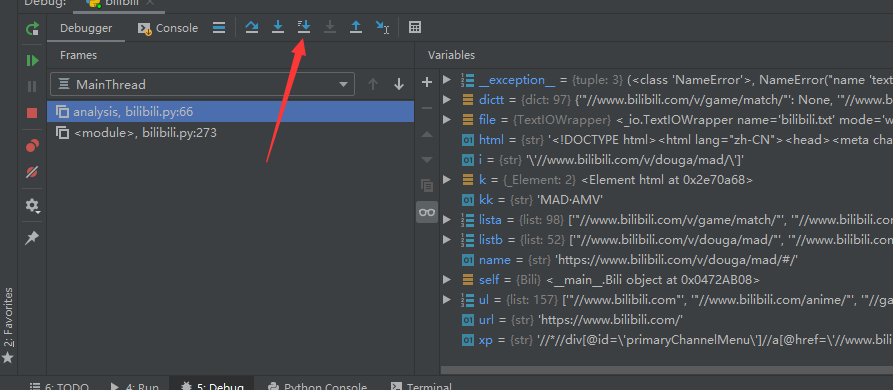Click Show Execution Point layout icon
The image size is (893, 390).
tap(219, 27)
